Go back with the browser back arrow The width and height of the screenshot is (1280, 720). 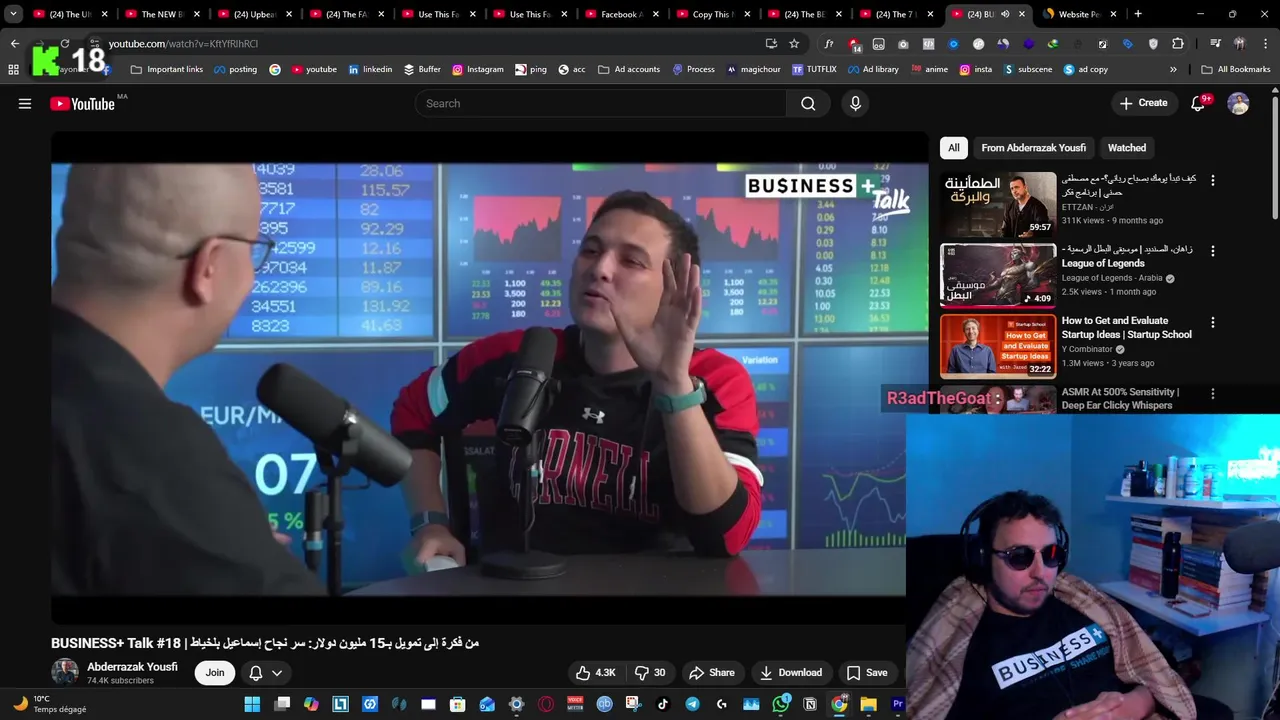click(14, 44)
